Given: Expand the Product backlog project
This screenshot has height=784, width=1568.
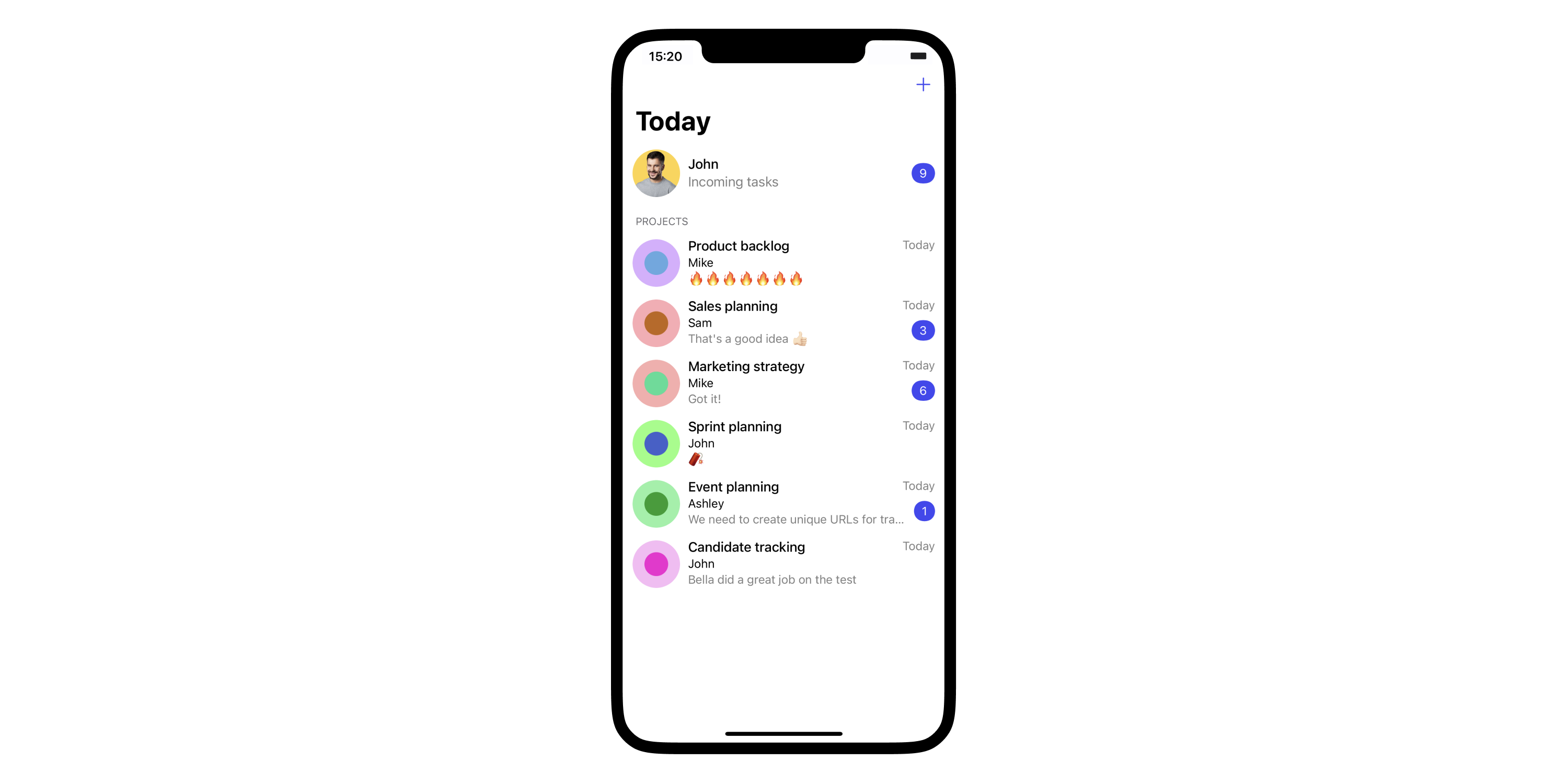Looking at the screenshot, I should coord(784,261).
